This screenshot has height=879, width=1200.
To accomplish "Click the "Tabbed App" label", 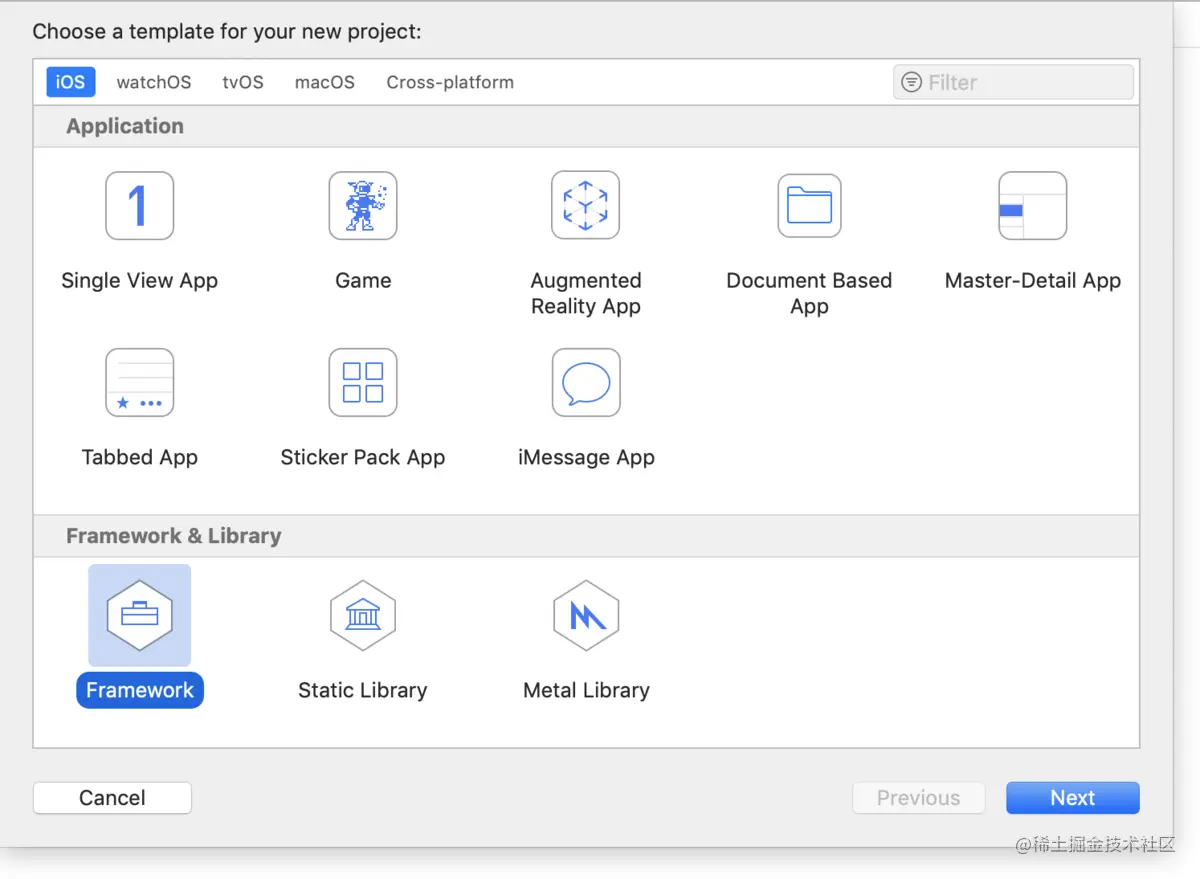I will tap(140, 458).
